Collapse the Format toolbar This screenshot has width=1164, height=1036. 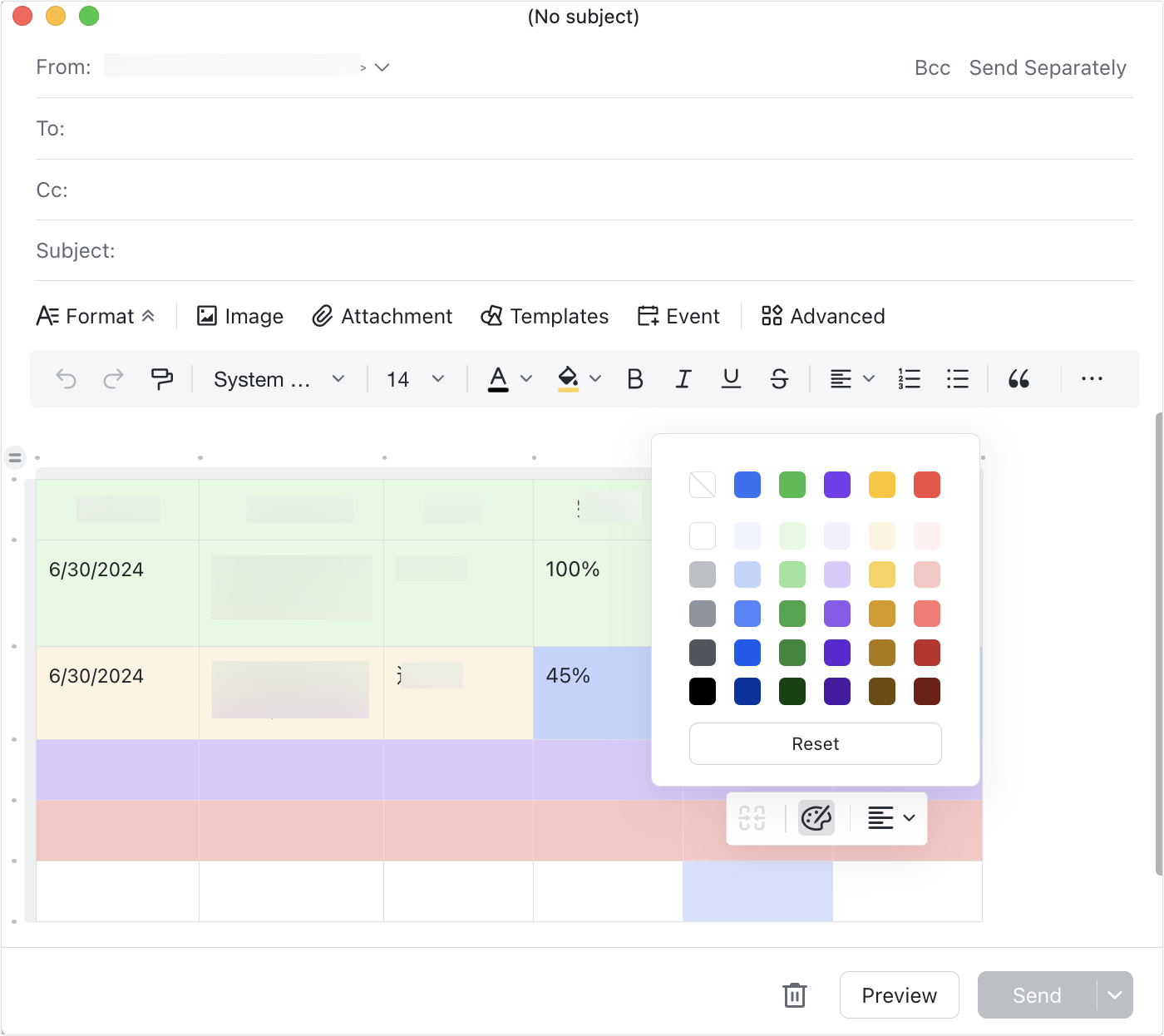coord(96,316)
